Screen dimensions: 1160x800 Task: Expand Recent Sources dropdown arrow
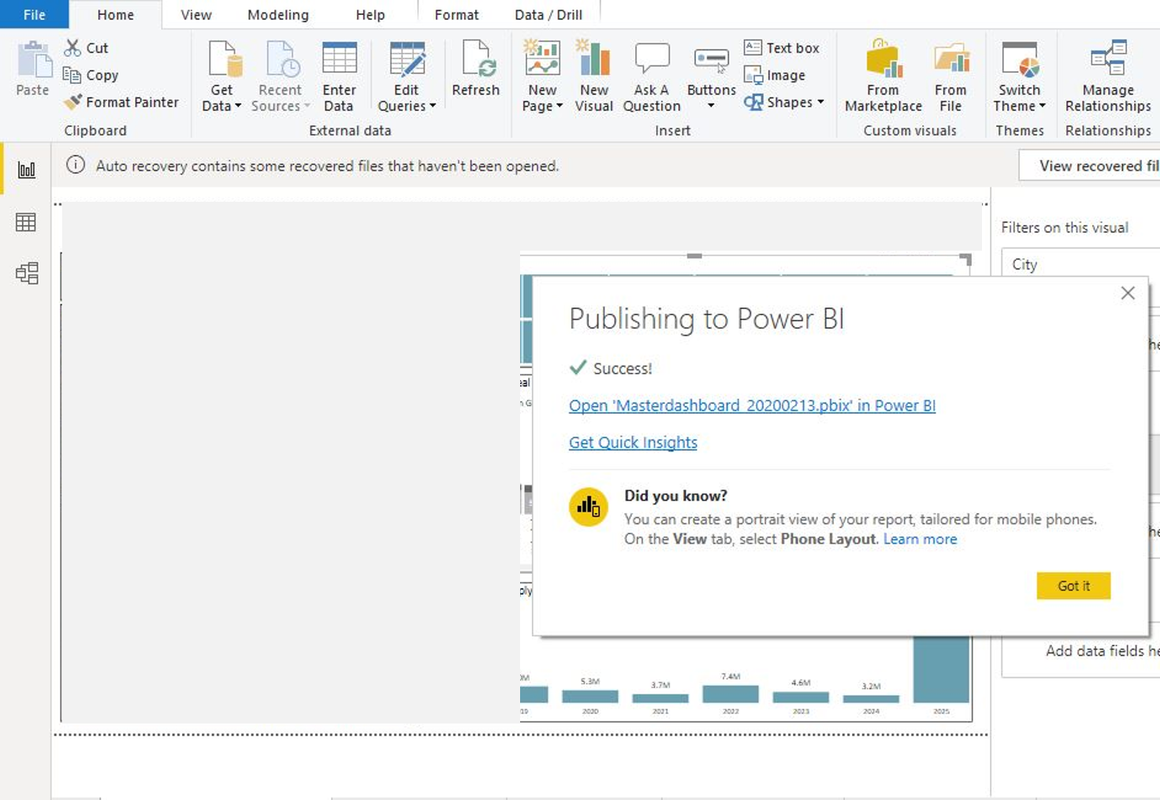(x=307, y=107)
